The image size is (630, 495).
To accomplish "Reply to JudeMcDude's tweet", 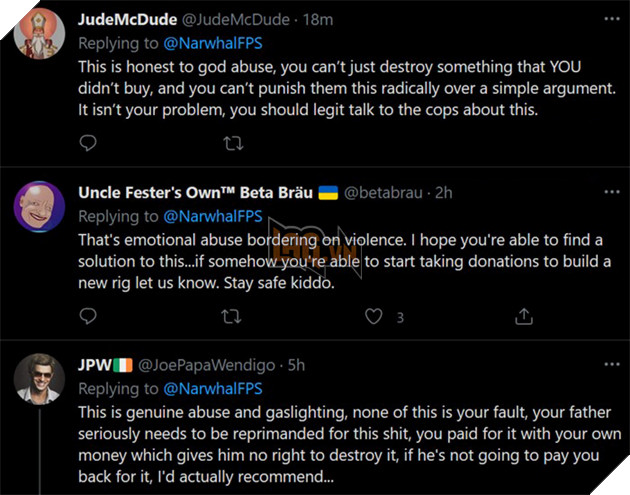I will click(88, 143).
